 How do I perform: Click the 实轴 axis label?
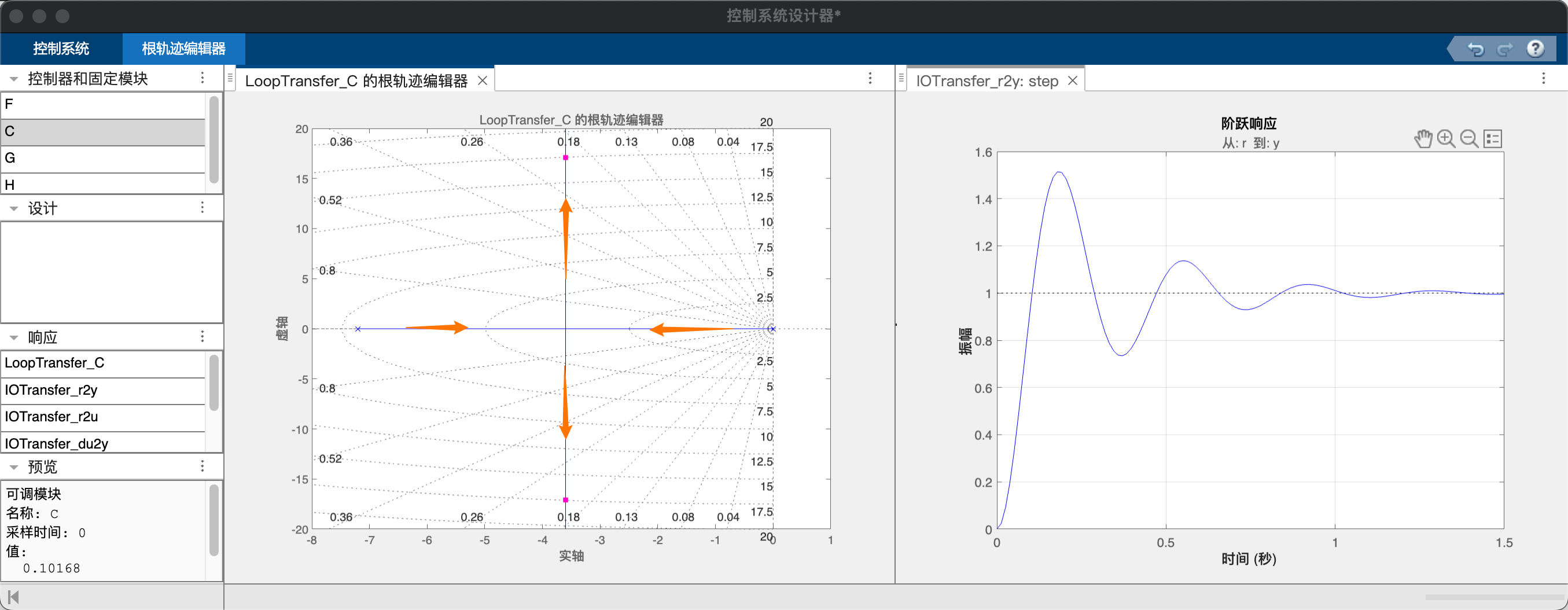pos(571,556)
